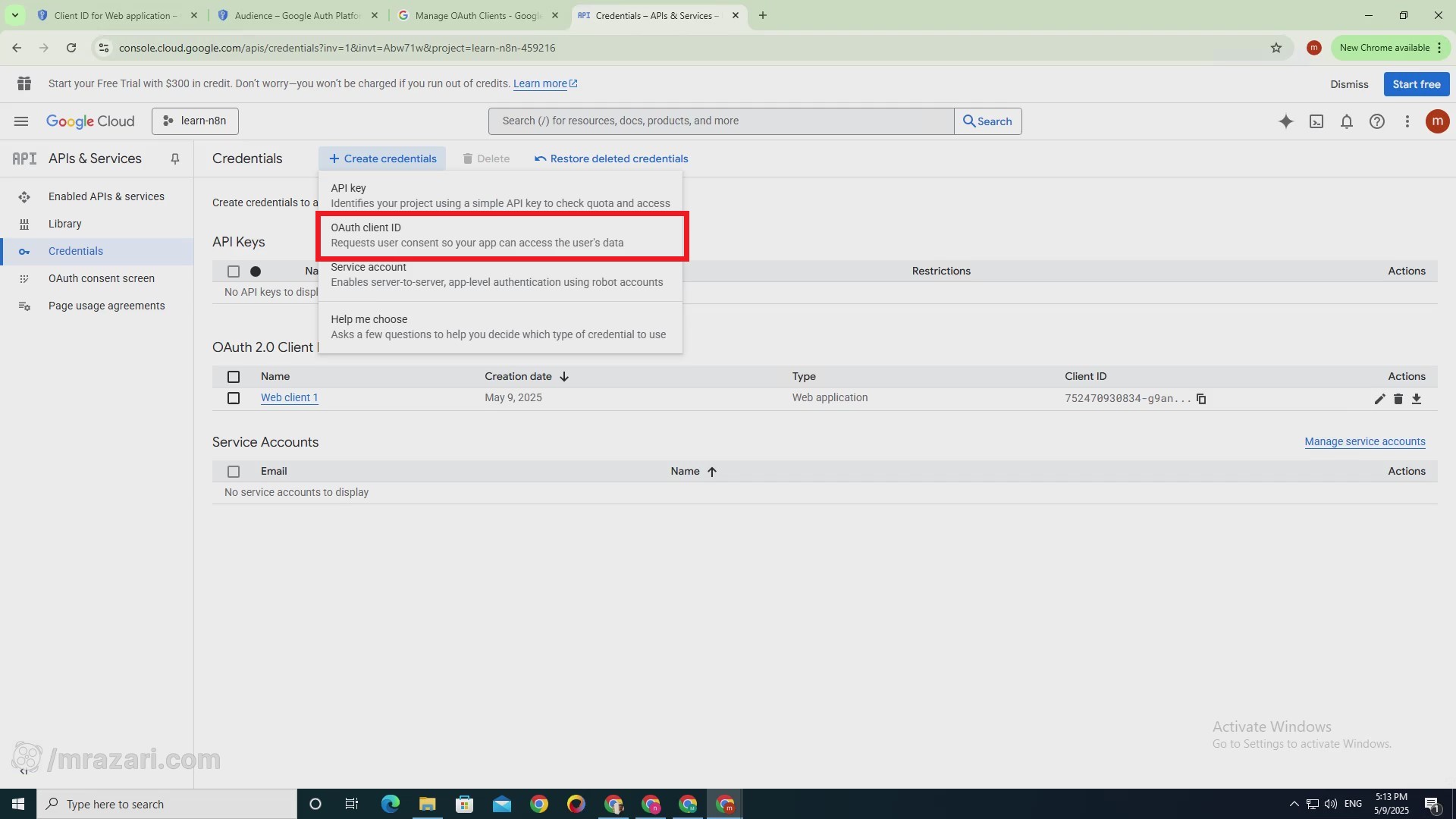This screenshot has height=819, width=1456.
Task: Switch to the Manage OAuth Clients tab
Action: click(470, 15)
